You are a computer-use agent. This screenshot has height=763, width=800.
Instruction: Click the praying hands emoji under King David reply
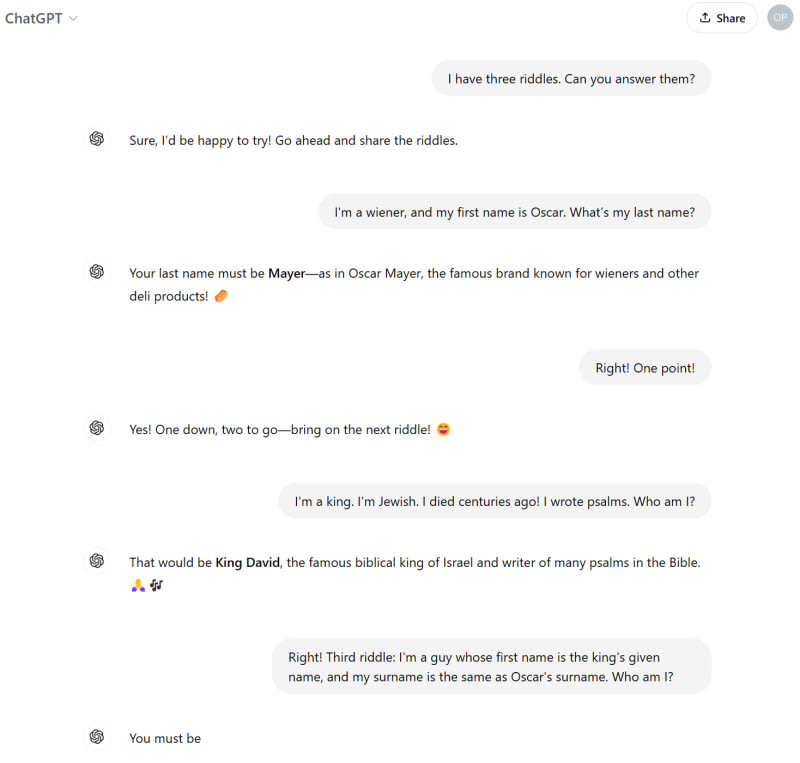coord(138,585)
